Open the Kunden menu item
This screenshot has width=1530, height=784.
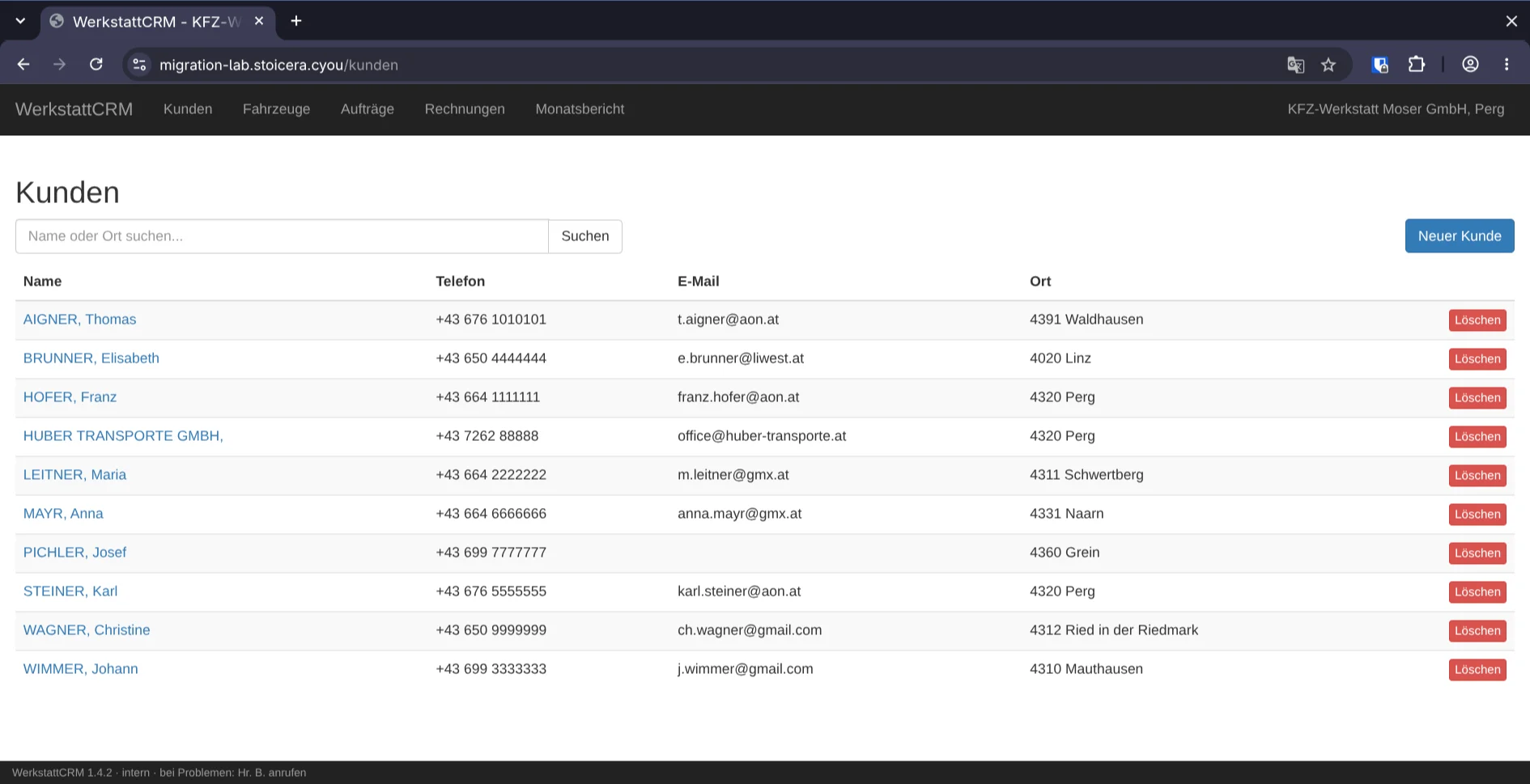(x=188, y=109)
